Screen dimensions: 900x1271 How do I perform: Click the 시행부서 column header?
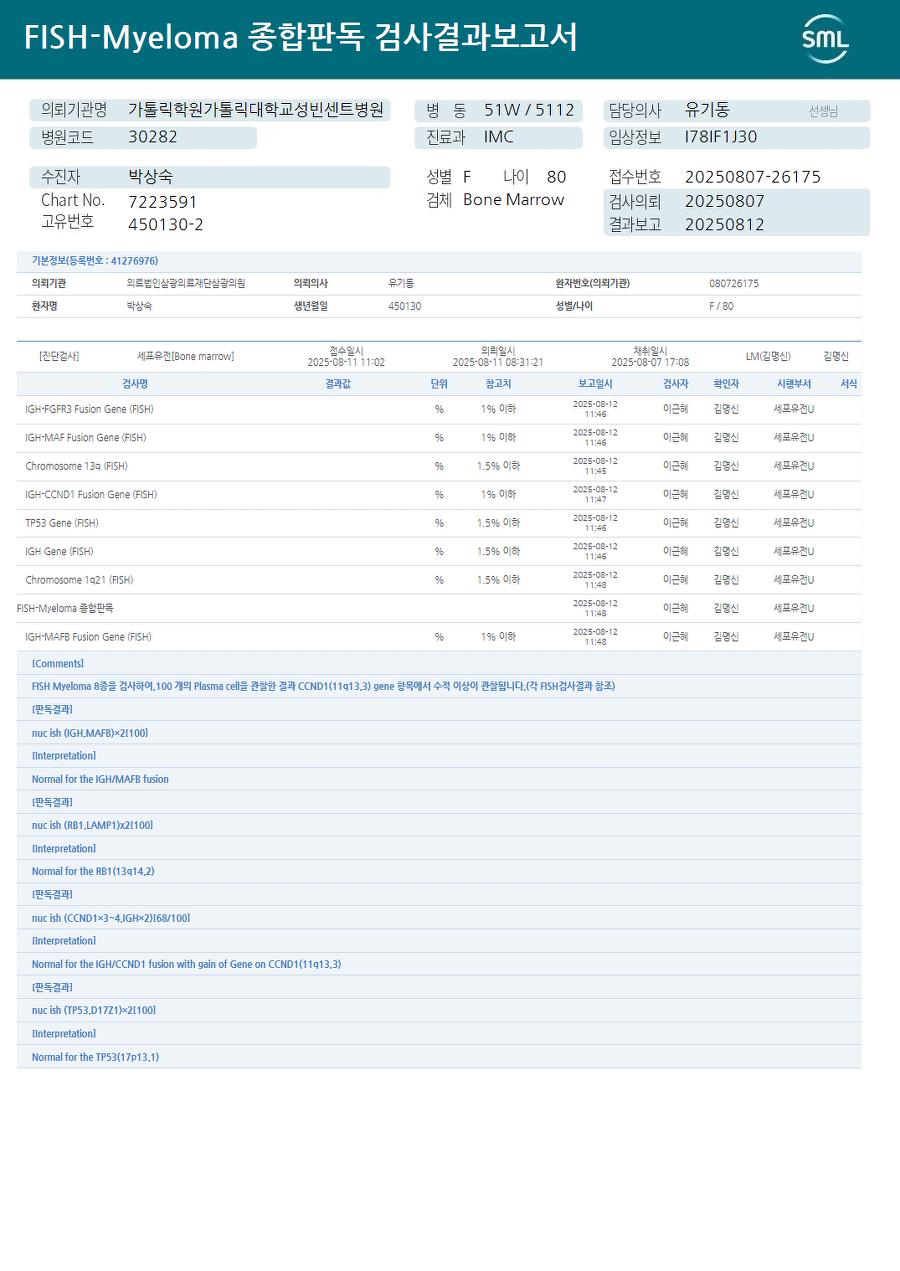point(794,384)
